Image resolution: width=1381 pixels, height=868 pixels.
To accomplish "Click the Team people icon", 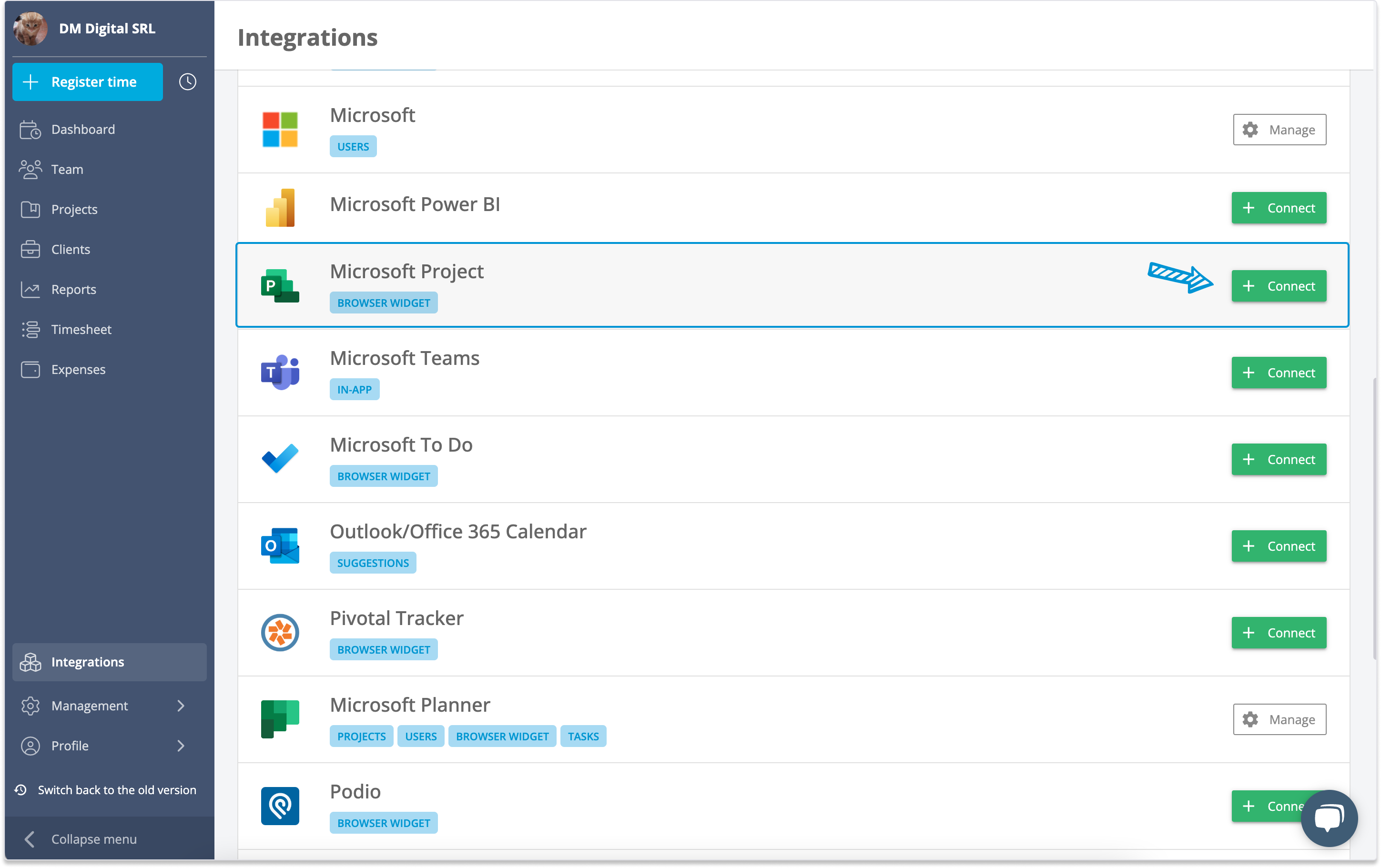I will [30, 170].
